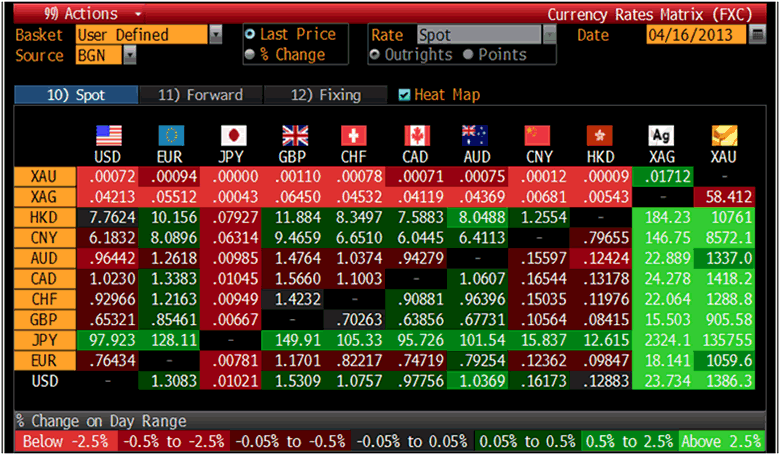The width and height of the screenshot is (780, 455).
Task: Open the date calendar picker icon
Action: pos(758,35)
